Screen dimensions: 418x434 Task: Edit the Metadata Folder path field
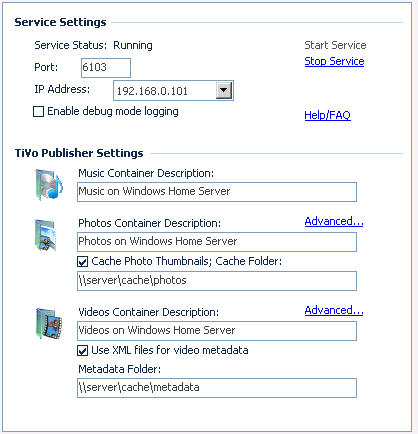pos(217,388)
